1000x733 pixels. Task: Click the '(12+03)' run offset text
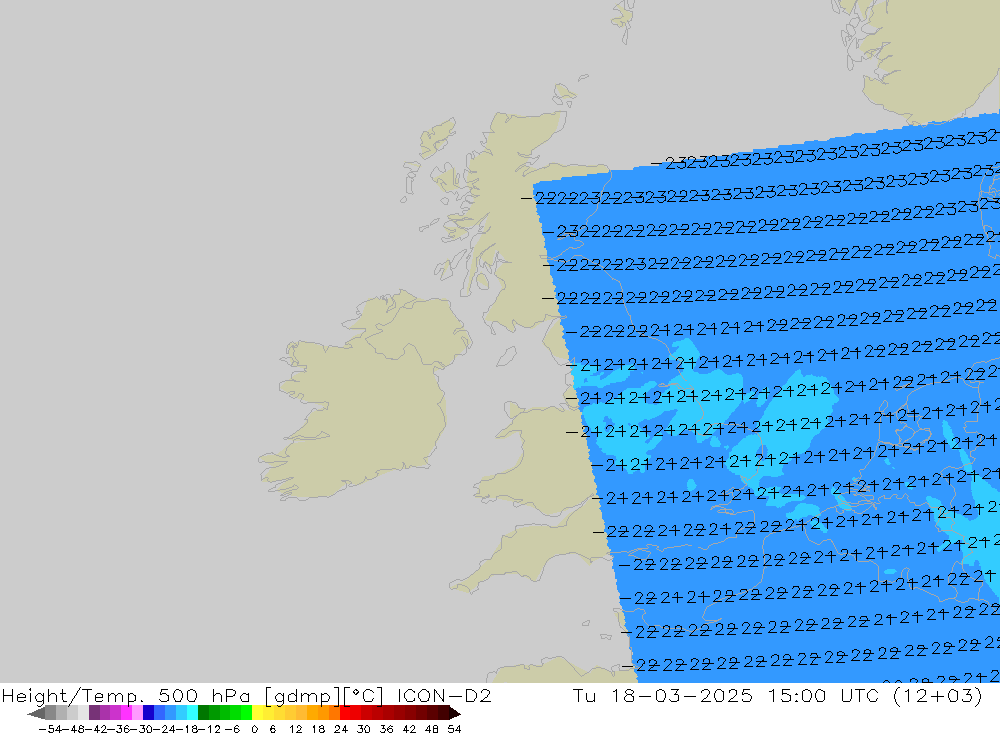938,695
